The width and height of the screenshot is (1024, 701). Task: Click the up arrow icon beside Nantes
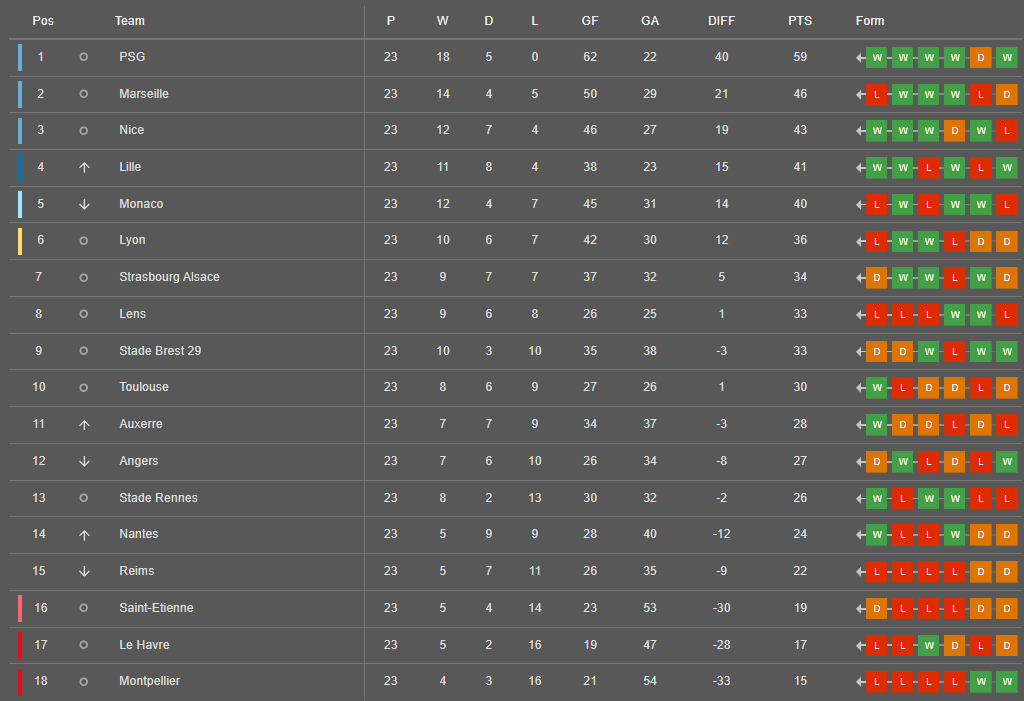point(84,534)
